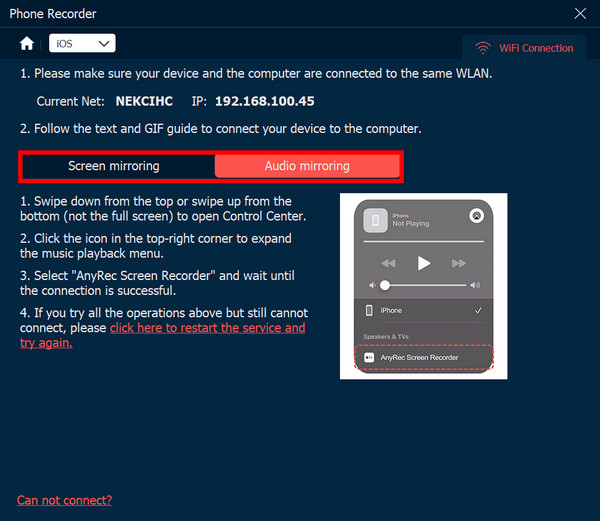Close the Phone Recorder window
This screenshot has width=600, height=521.
pyautogui.click(x=580, y=13)
